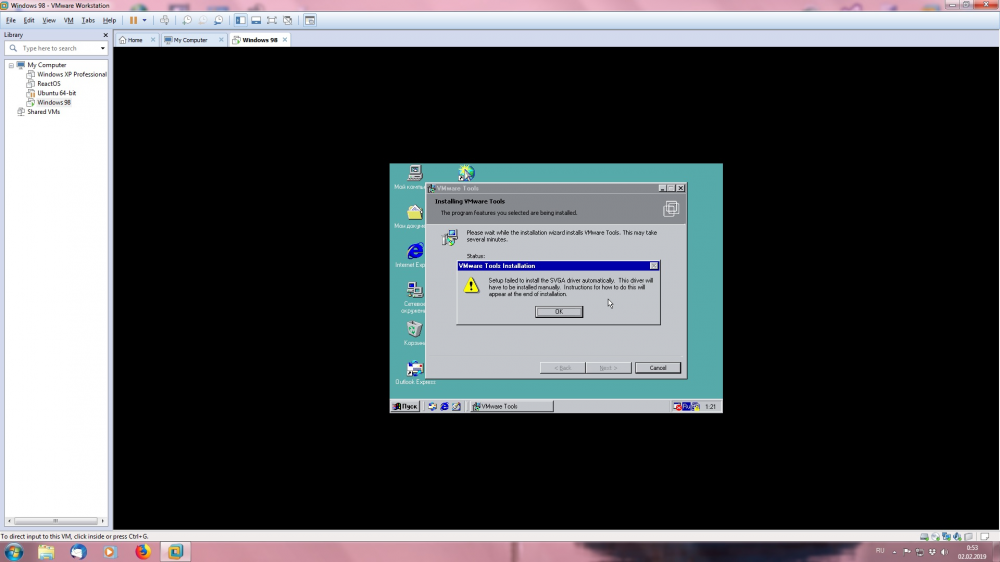Select My Computer in the Library tree

click(x=47, y=65)
